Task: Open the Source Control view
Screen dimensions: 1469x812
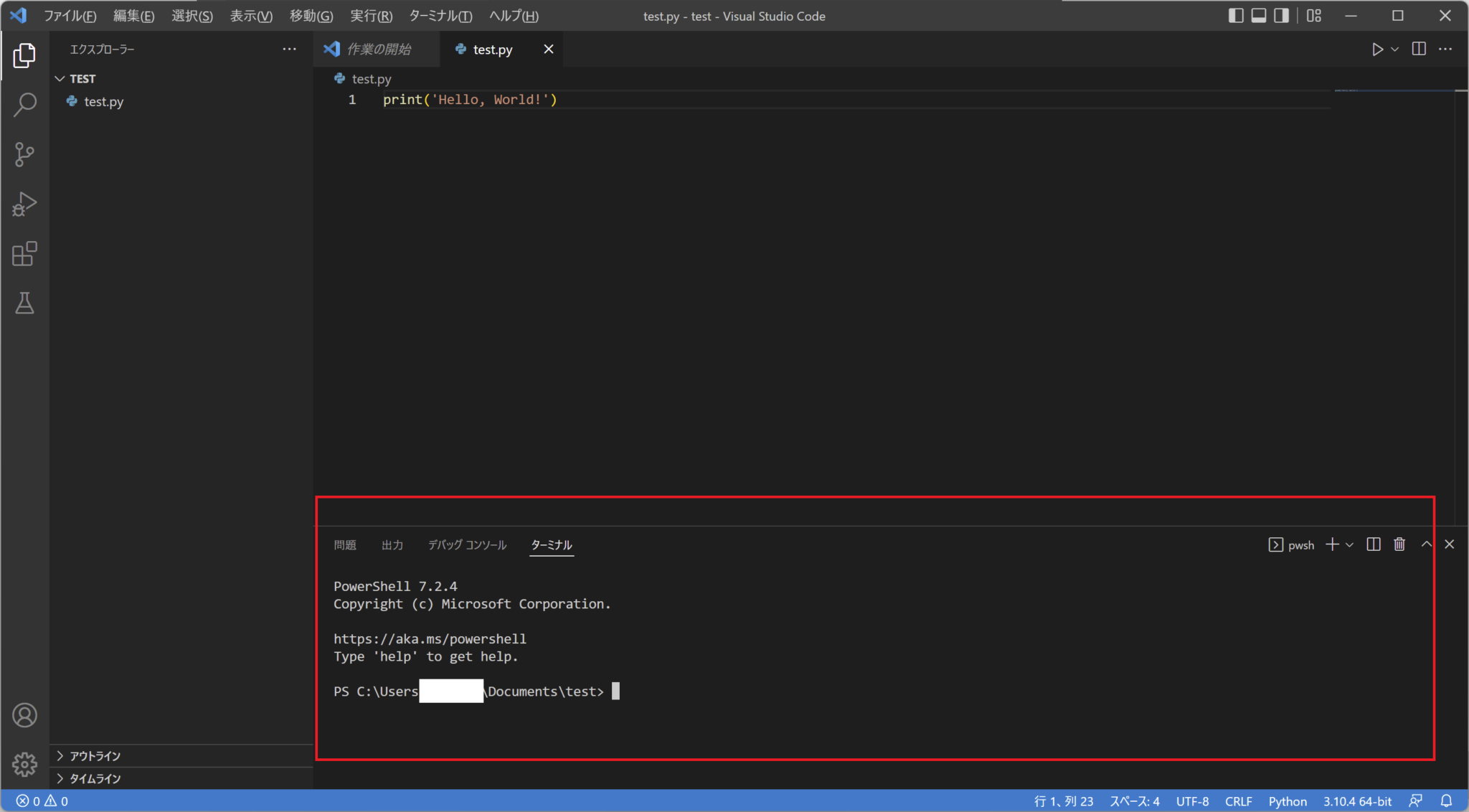Action: click(24, 154)
